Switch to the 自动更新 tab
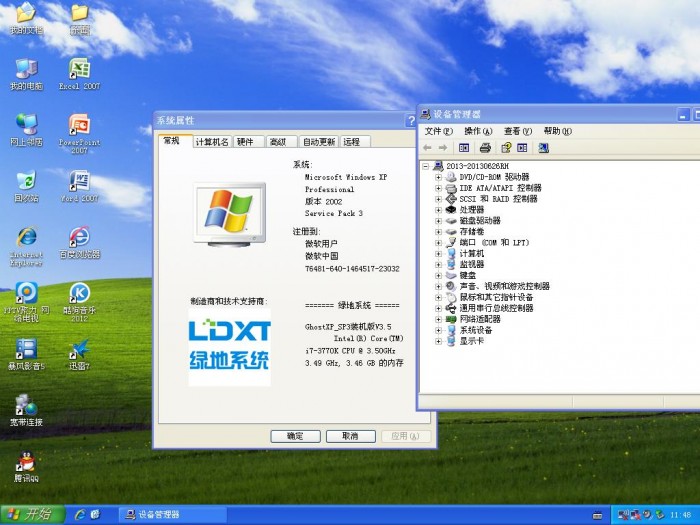Viewport: 700px width, 525px height. coord(319,142)
